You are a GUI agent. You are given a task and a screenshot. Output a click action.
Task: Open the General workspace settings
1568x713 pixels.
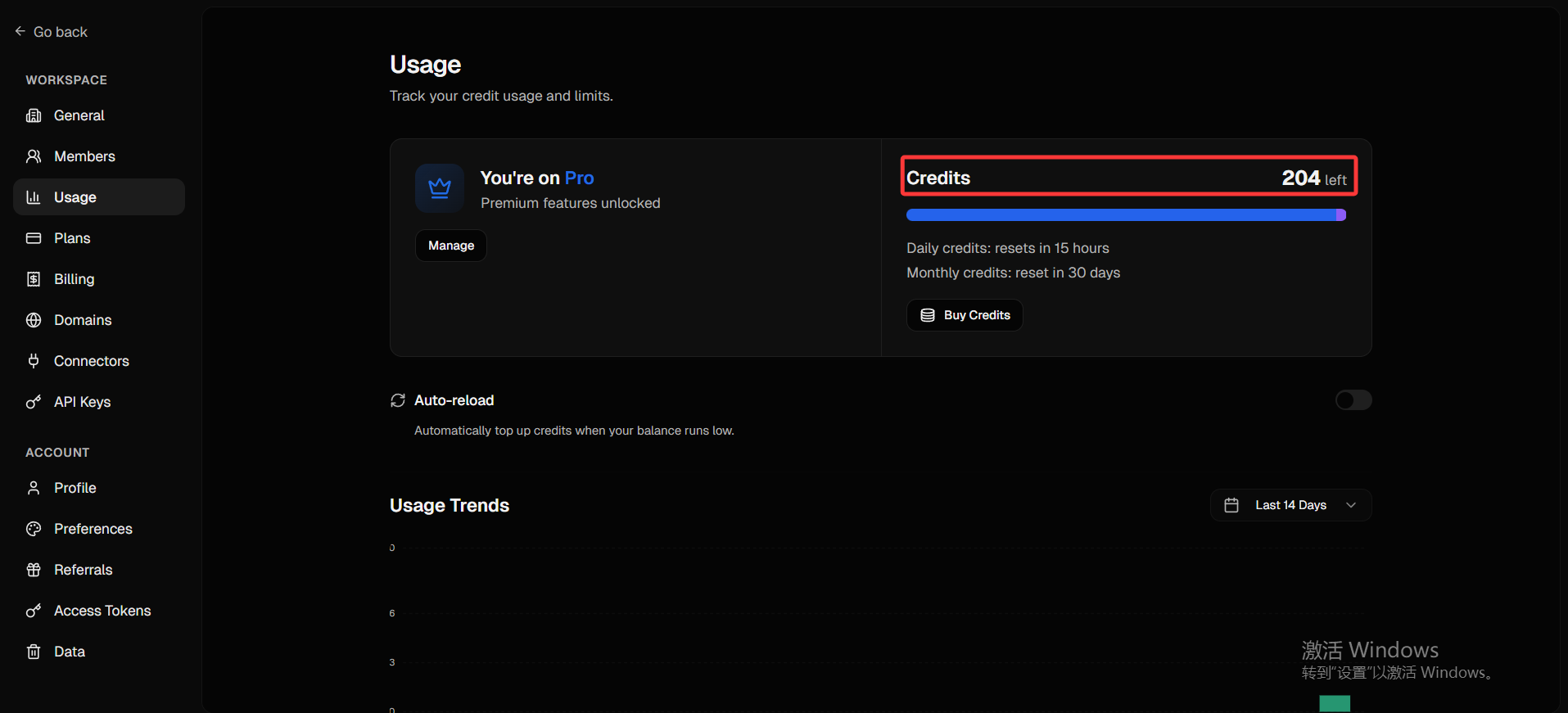pos(99,115)
